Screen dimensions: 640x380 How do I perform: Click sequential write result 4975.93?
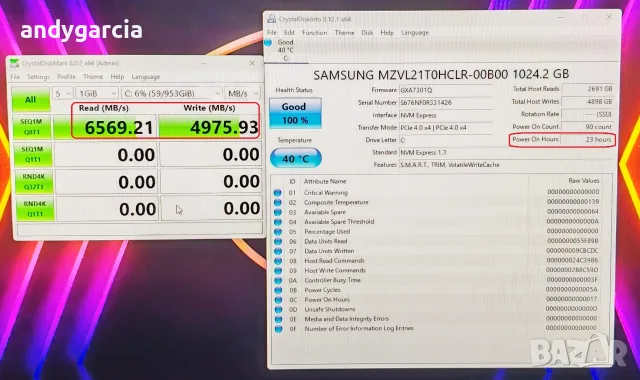click(x=209, y=127)
